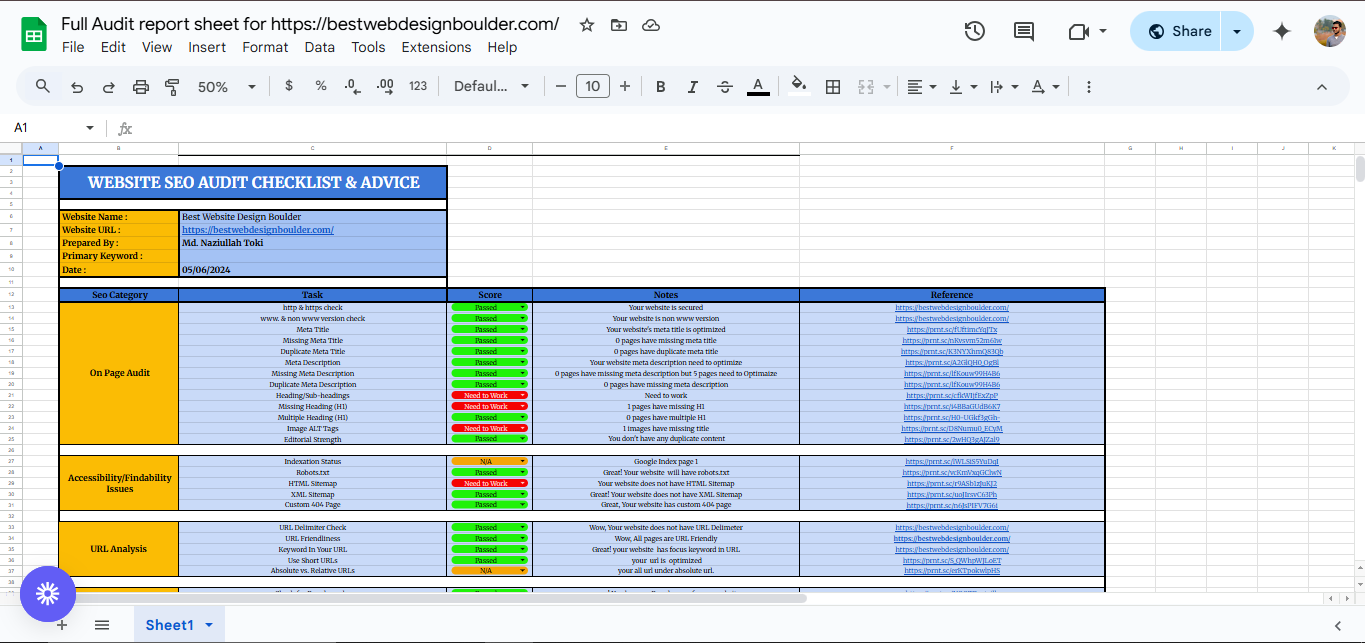The width and height of the screenshot is (1365, 643).
Task: Open version history clock icon
Action: point(974,31)
